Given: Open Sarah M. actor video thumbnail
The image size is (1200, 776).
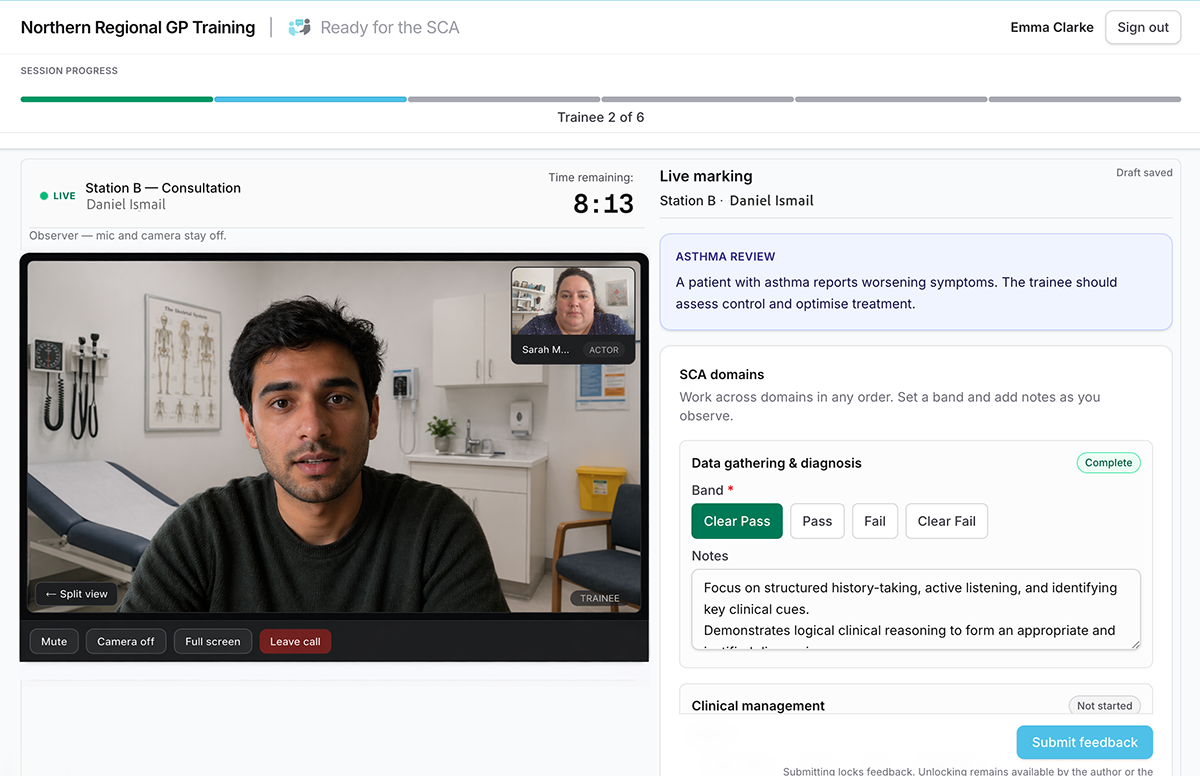Looking at the screenshot, I should point(572,311).
